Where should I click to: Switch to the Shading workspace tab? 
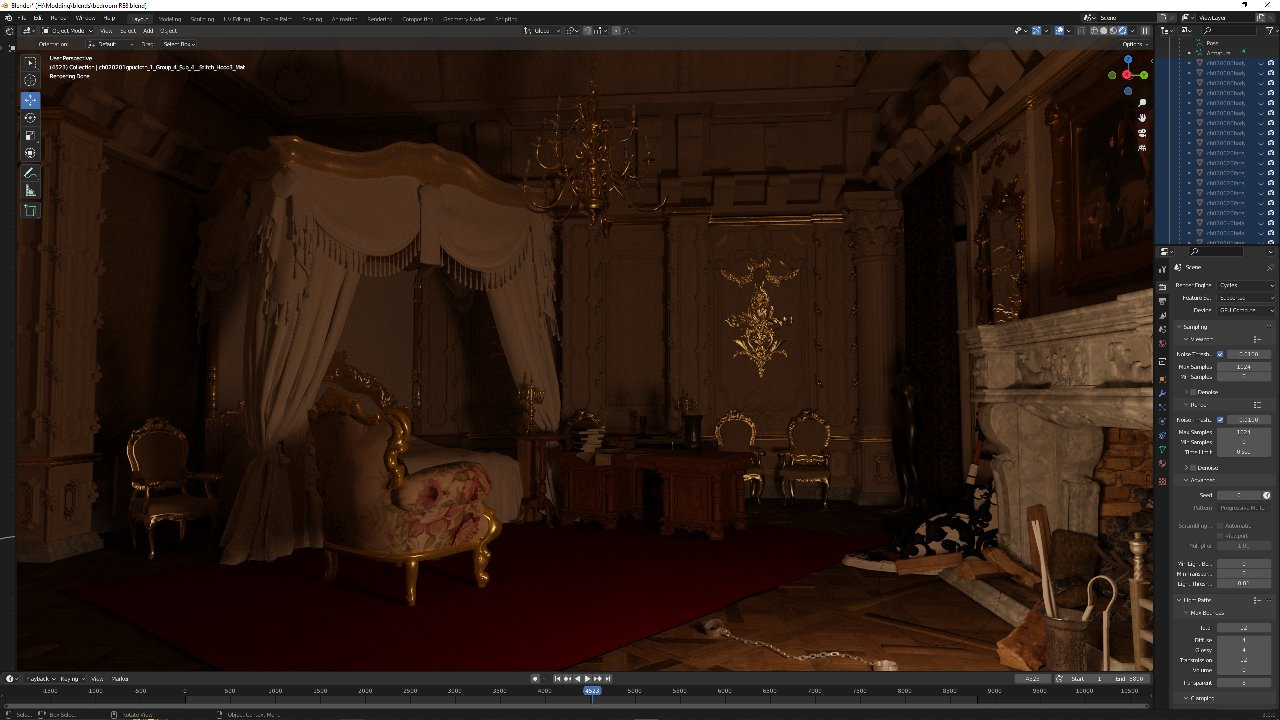coord(312,18)
